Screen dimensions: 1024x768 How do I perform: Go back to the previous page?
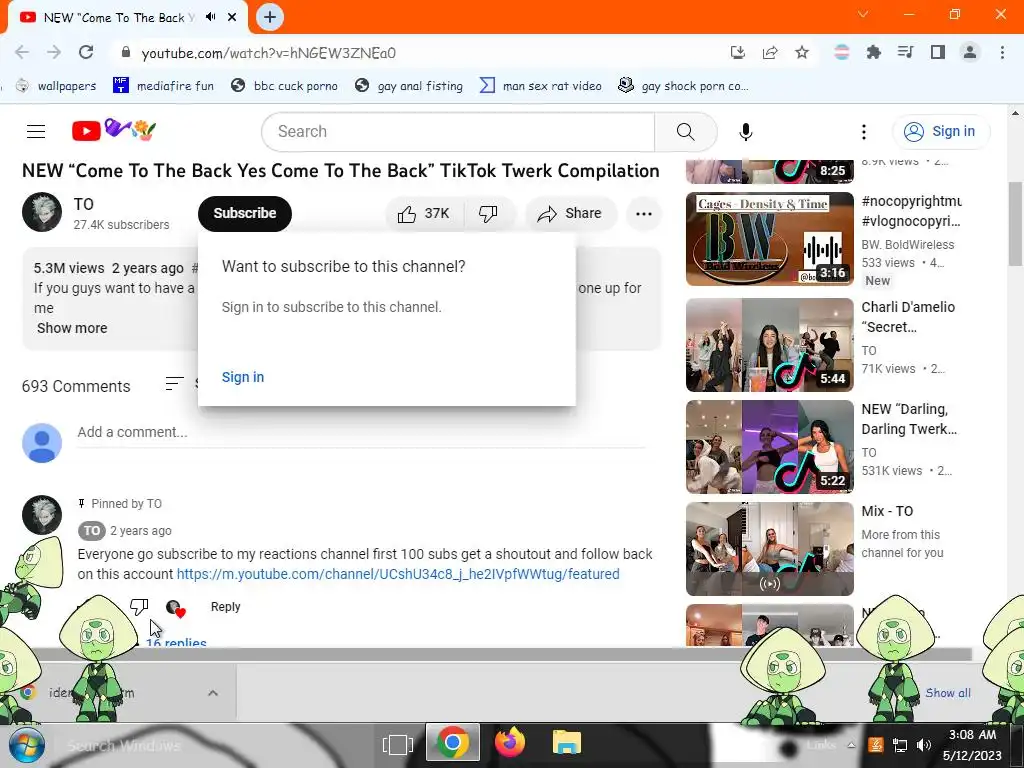(22, 53)
